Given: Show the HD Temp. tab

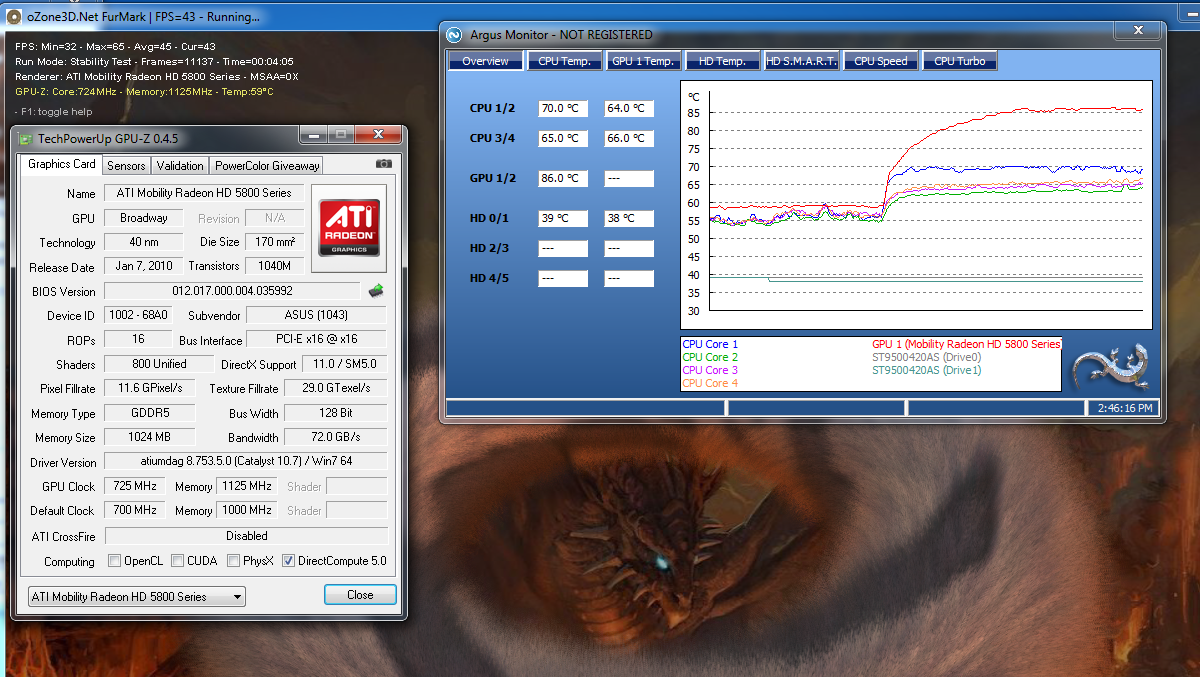Looking at the screenshot, I should [722, 62].
